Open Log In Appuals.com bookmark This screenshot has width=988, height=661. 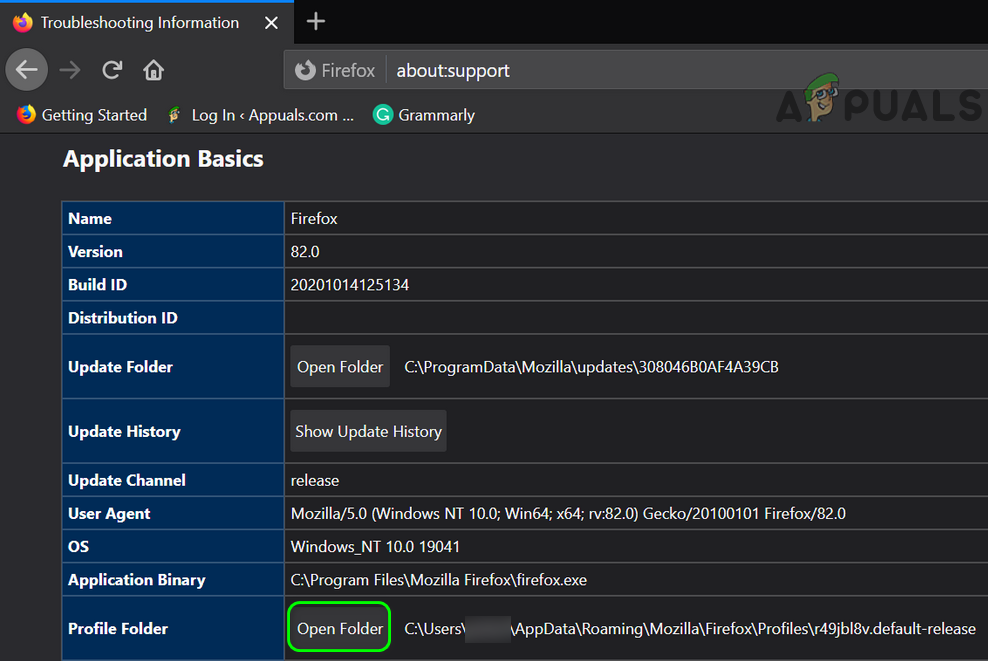click(x=260, y=115)
